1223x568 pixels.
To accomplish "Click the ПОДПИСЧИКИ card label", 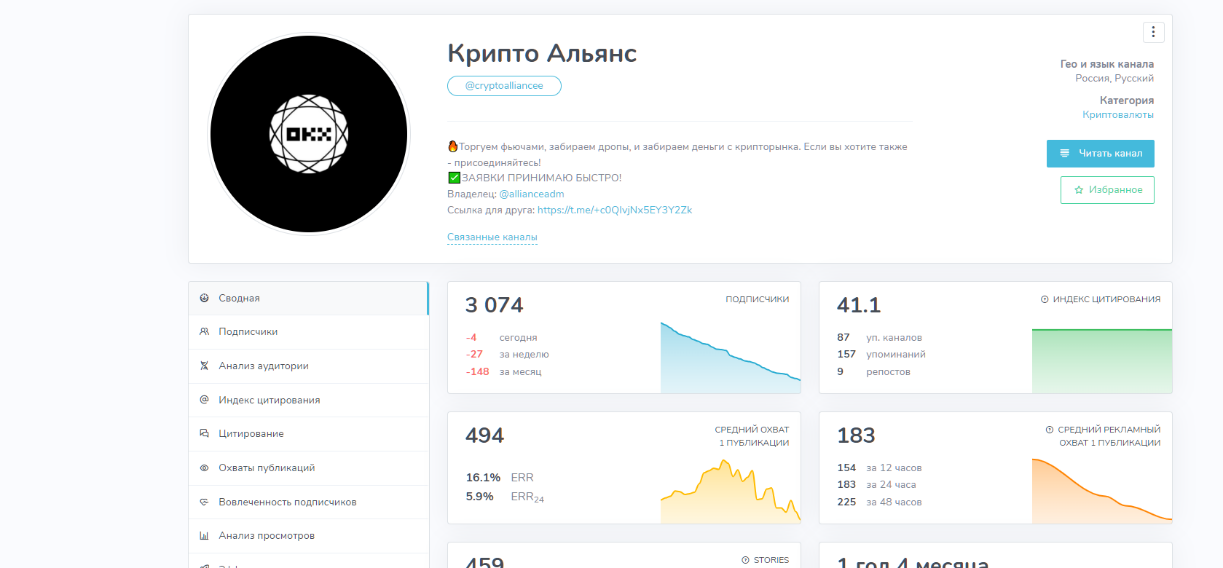I will (757, 299).
